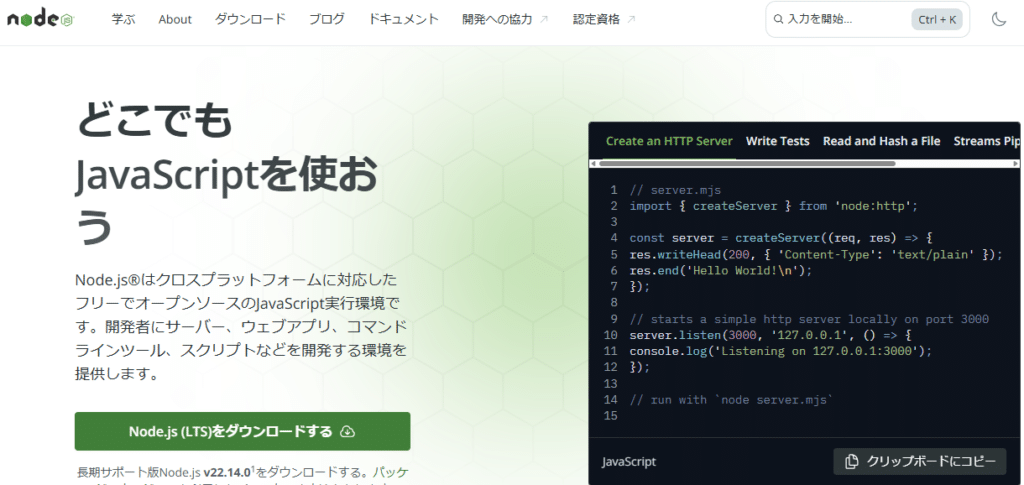Click the パッケ link after version text
The image size is (1024, 485).
(391, 472)
